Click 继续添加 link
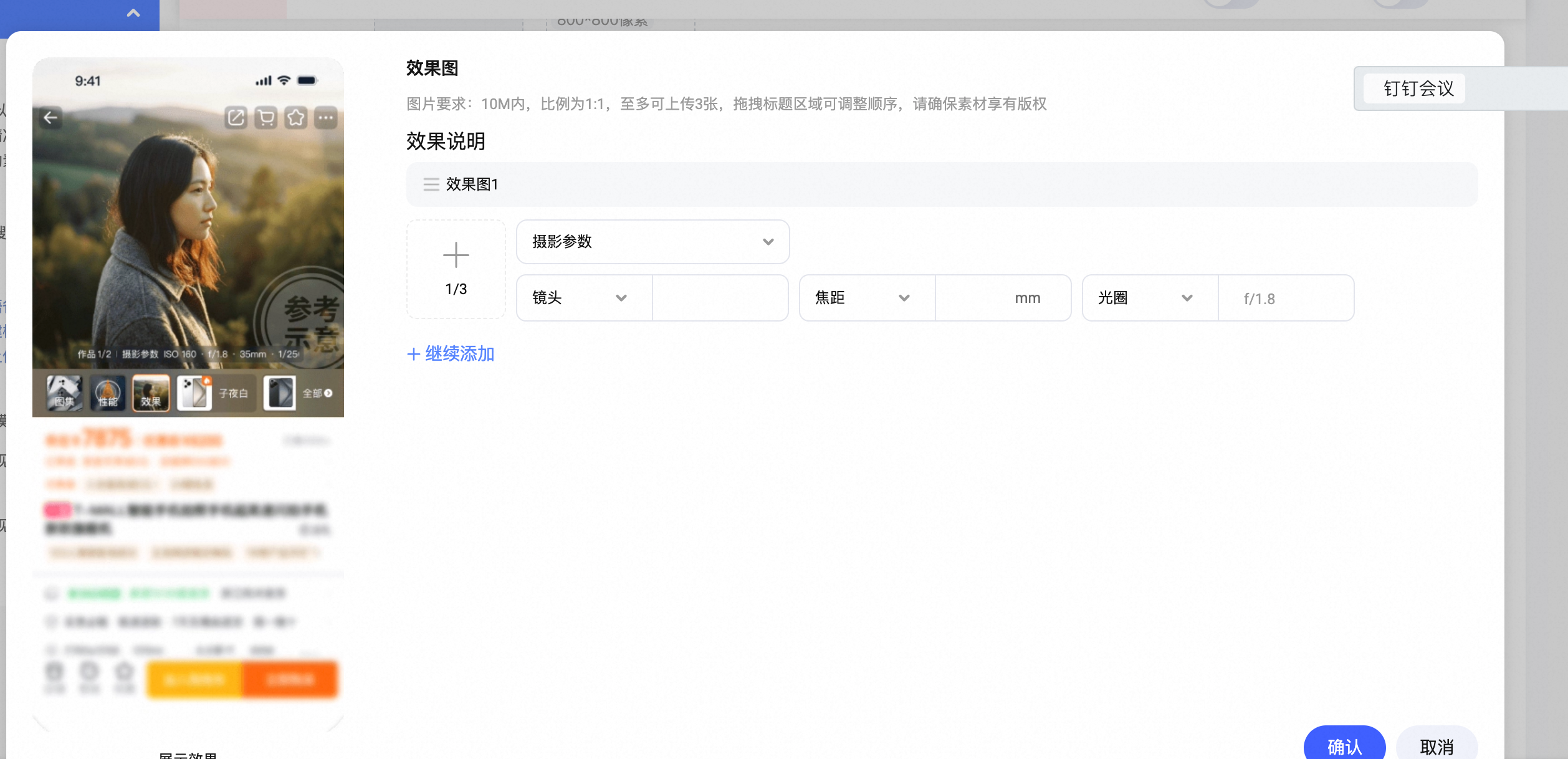This screenshot has width=1568, height=759. click(451, 354)
